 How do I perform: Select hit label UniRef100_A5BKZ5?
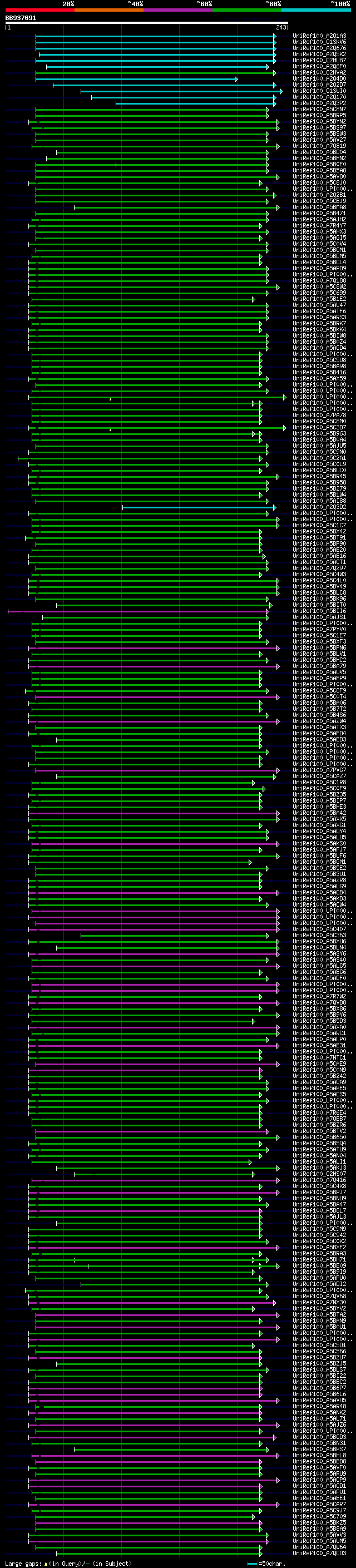[x=319, y=1522]
